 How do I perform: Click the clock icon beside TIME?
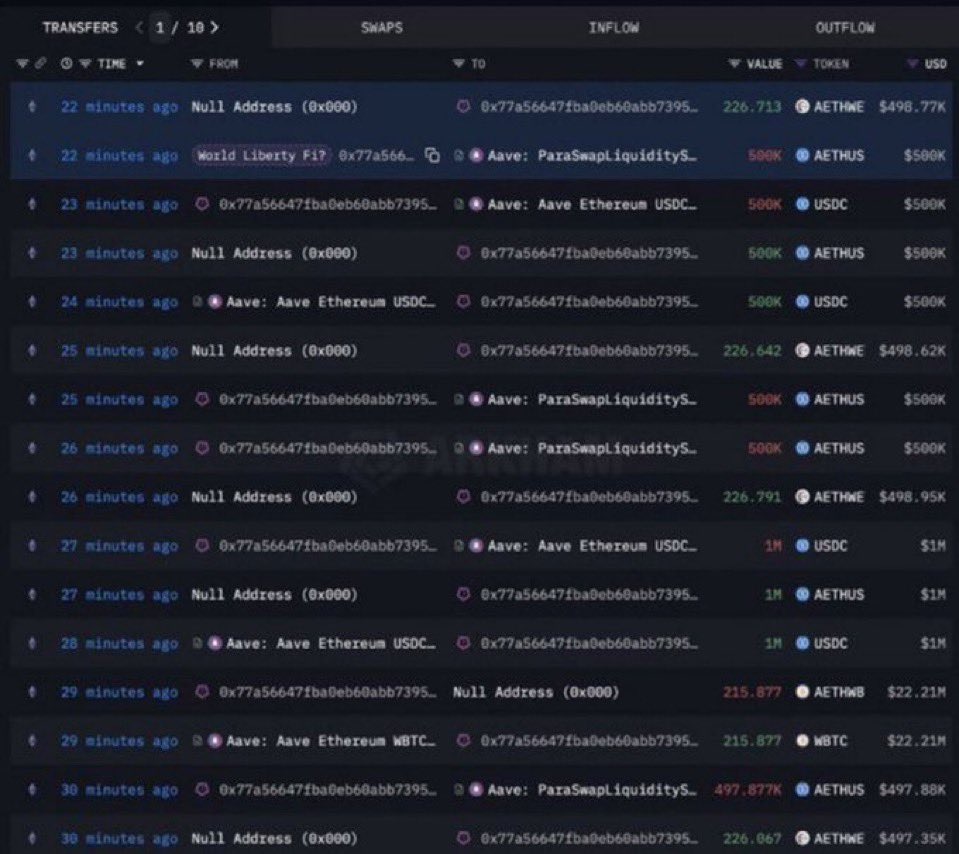(x=66, y=63)
